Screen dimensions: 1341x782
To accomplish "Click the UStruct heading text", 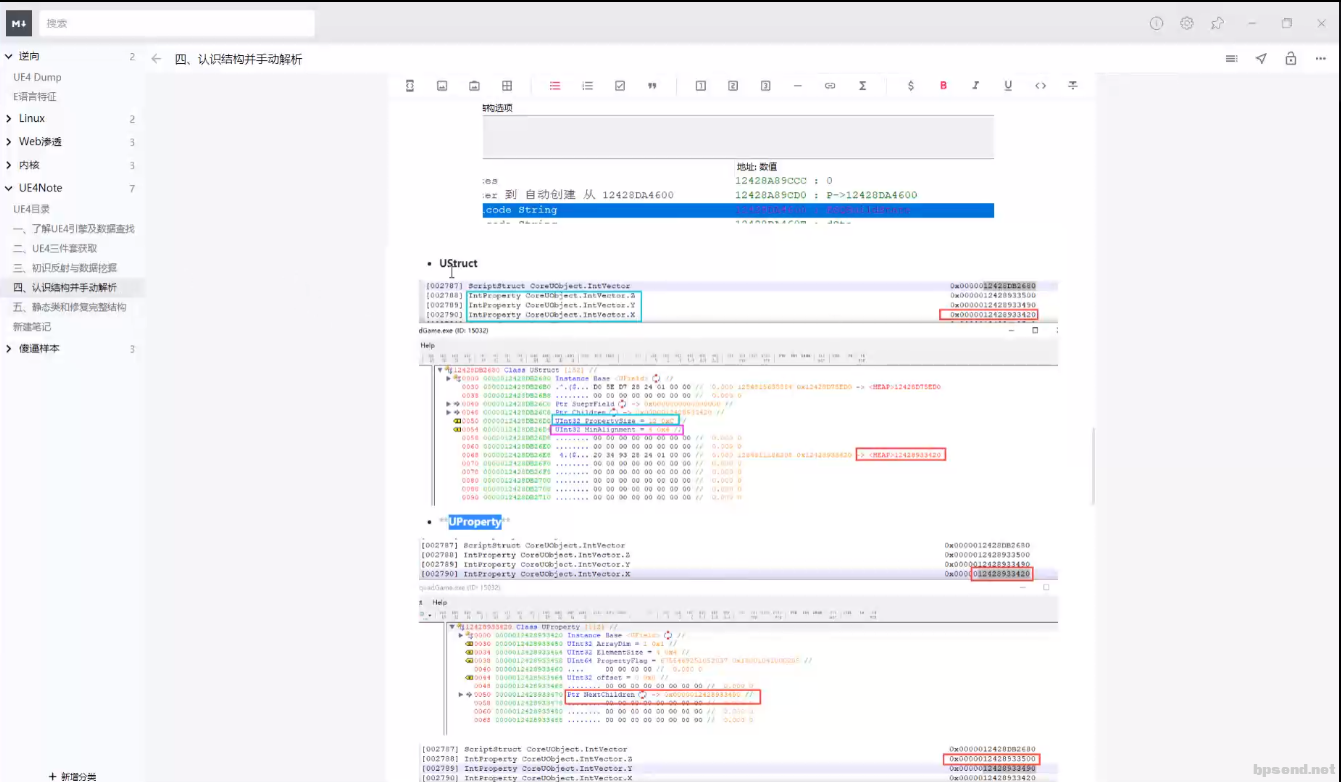I will pos(458,263).
